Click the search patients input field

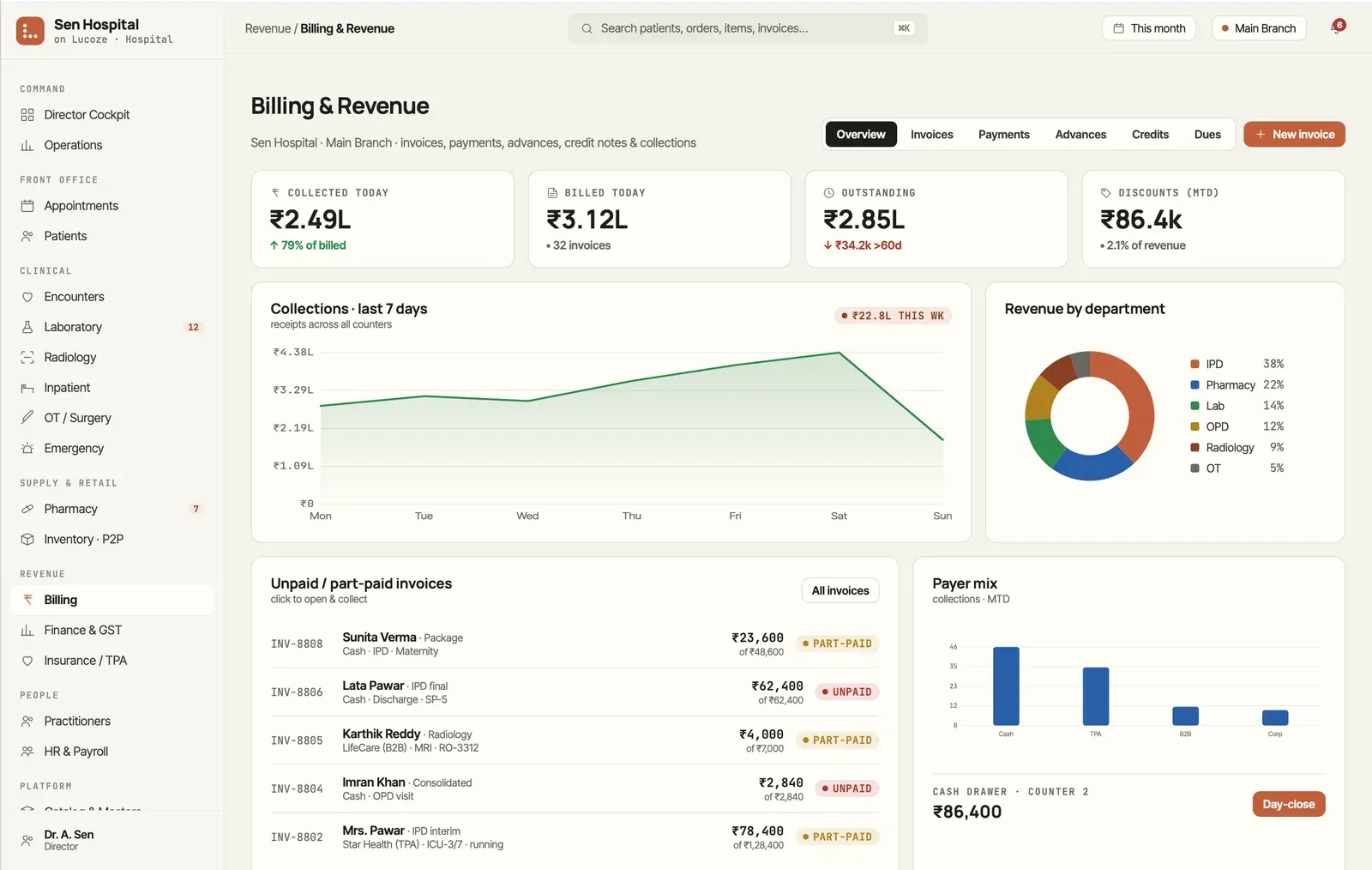(748, 28)
